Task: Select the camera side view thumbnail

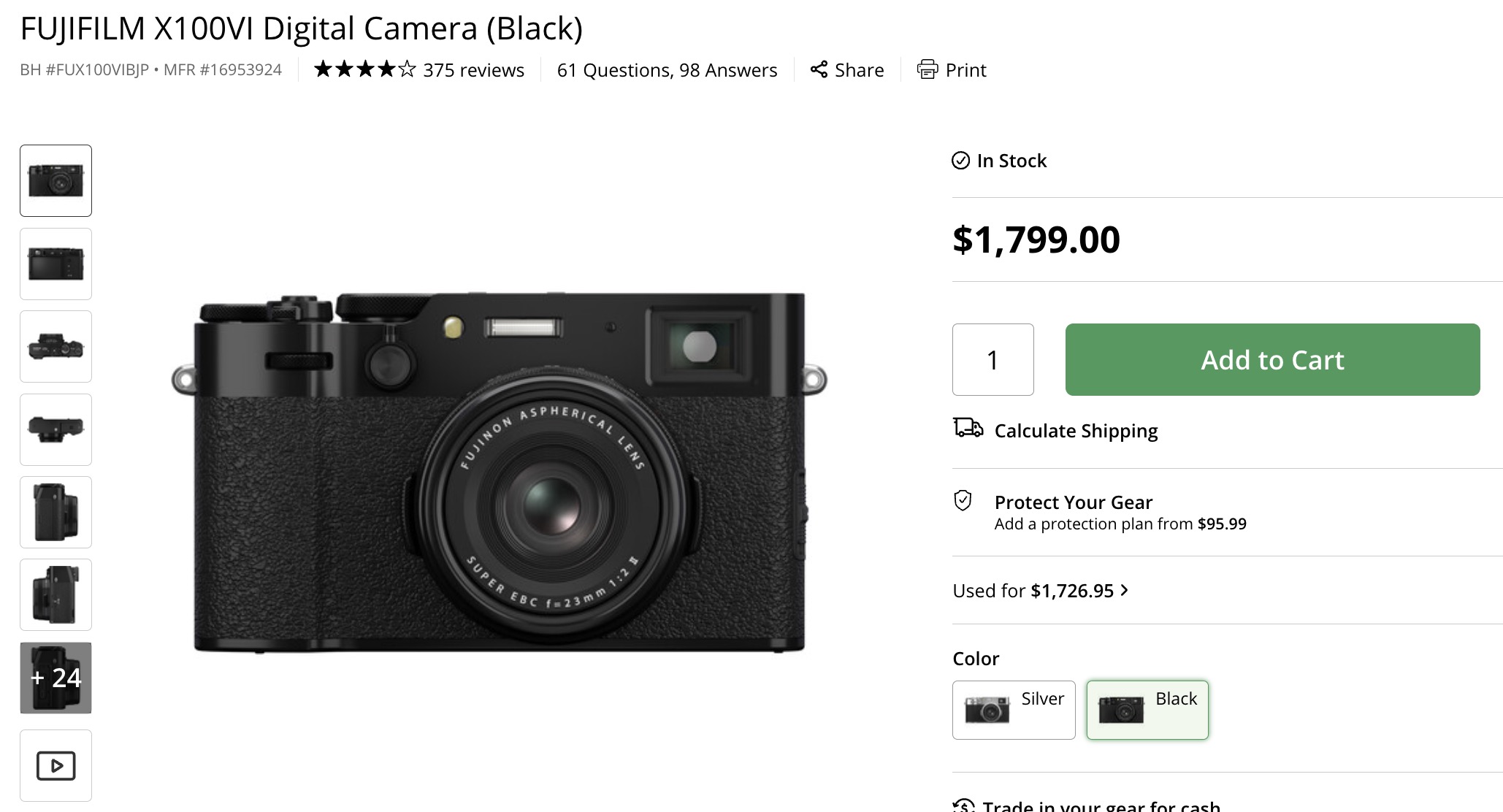Action: [x=56, y=512]
